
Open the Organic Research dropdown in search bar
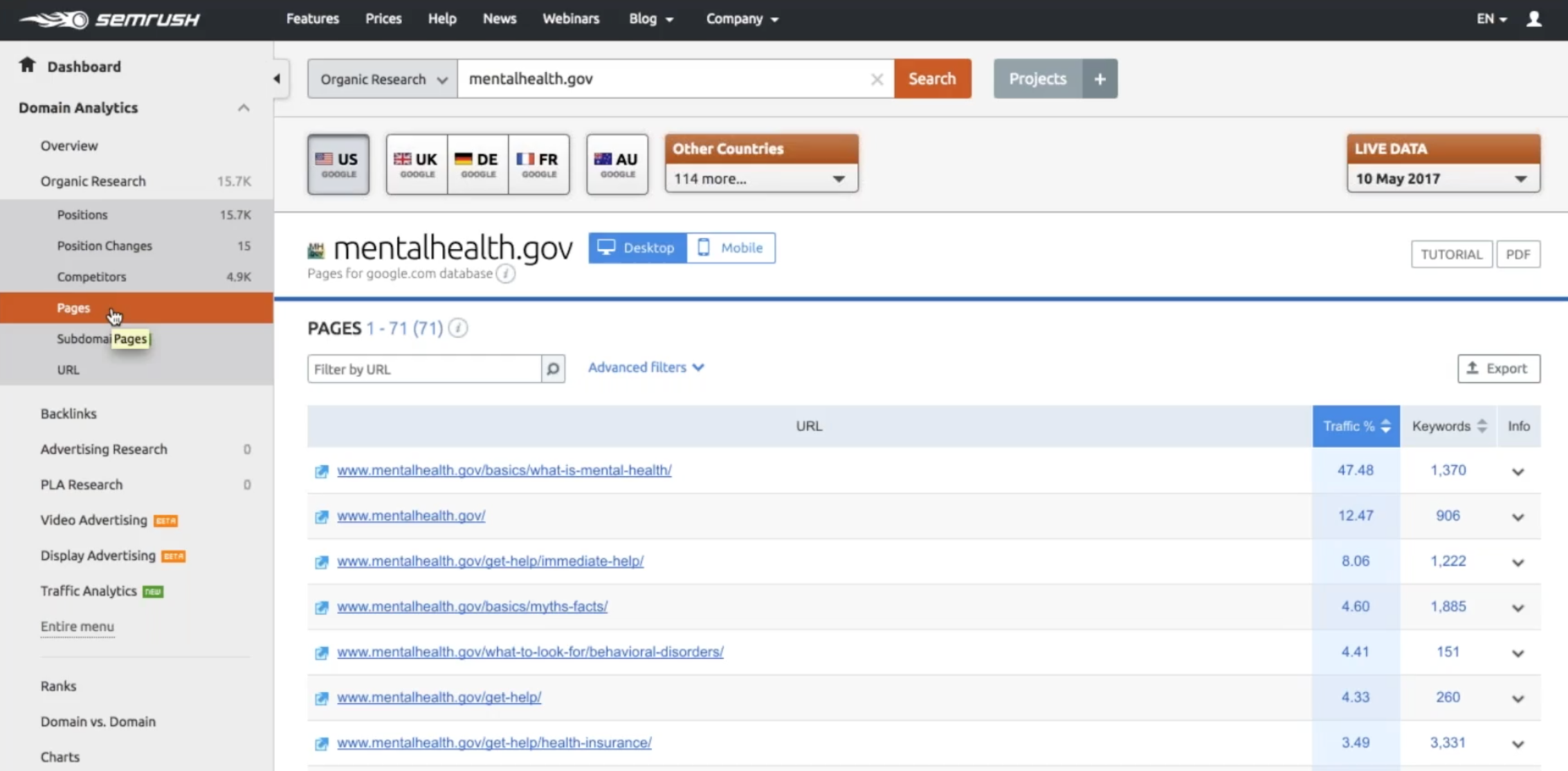pyautogui.click(x=383, y=79)
